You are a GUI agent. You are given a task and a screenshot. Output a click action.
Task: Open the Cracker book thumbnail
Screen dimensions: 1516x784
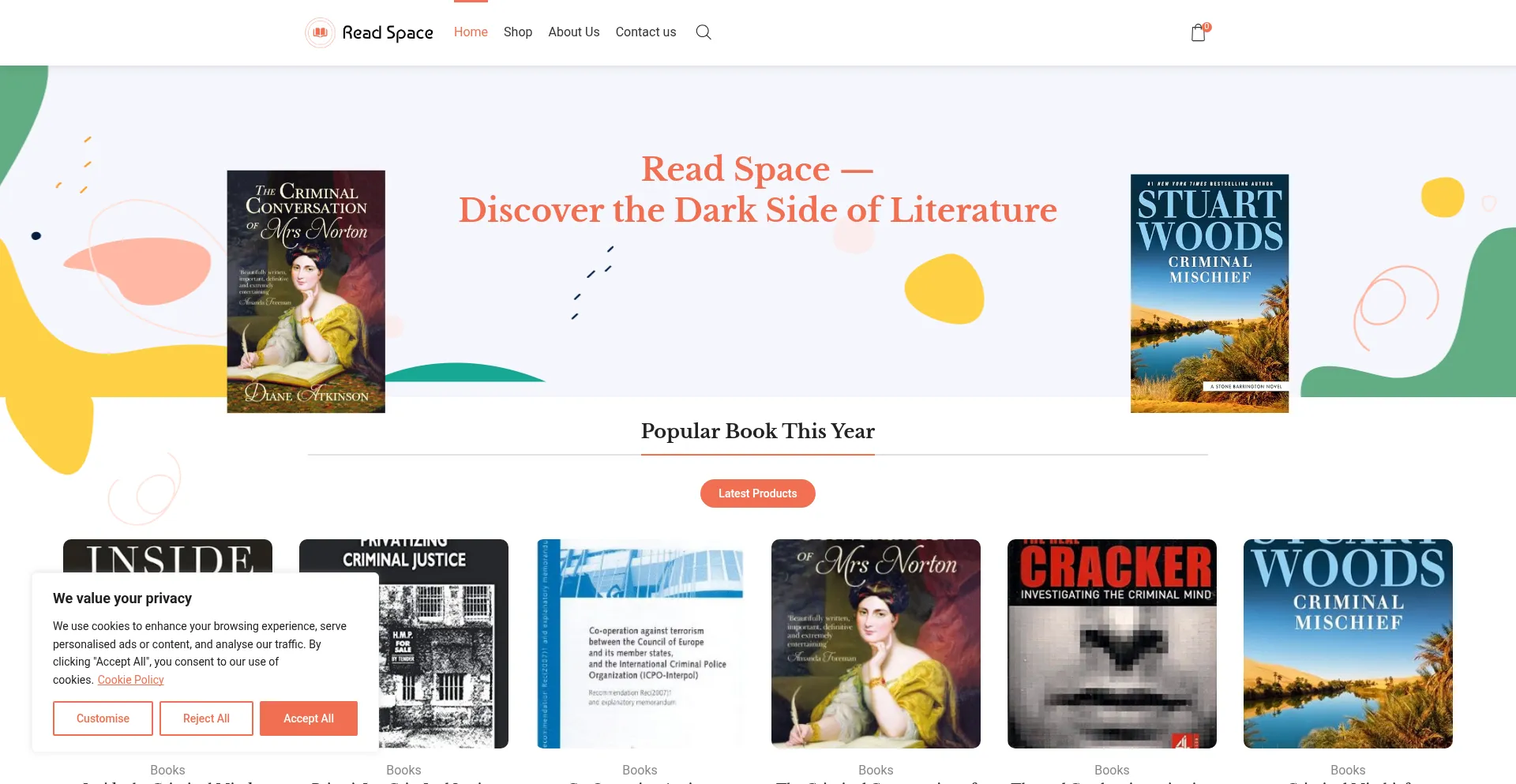pos(1112,643)
